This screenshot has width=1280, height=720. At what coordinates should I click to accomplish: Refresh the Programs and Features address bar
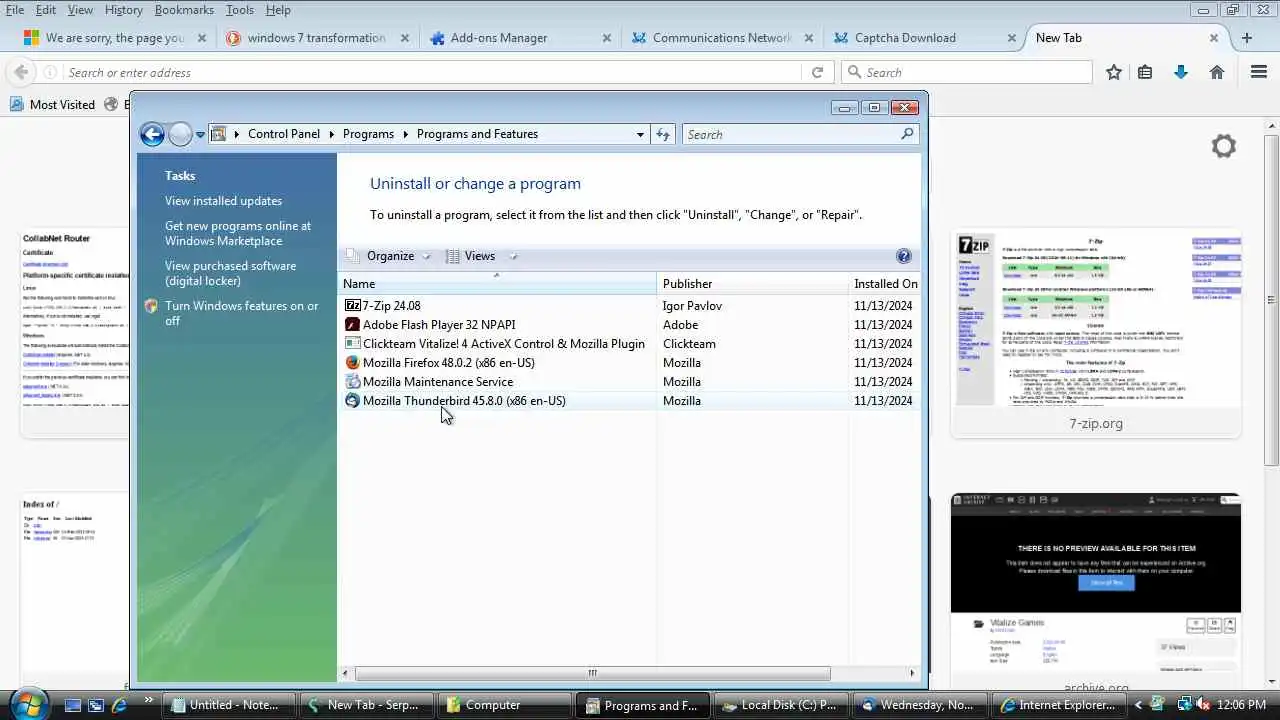tap(662, 134)
